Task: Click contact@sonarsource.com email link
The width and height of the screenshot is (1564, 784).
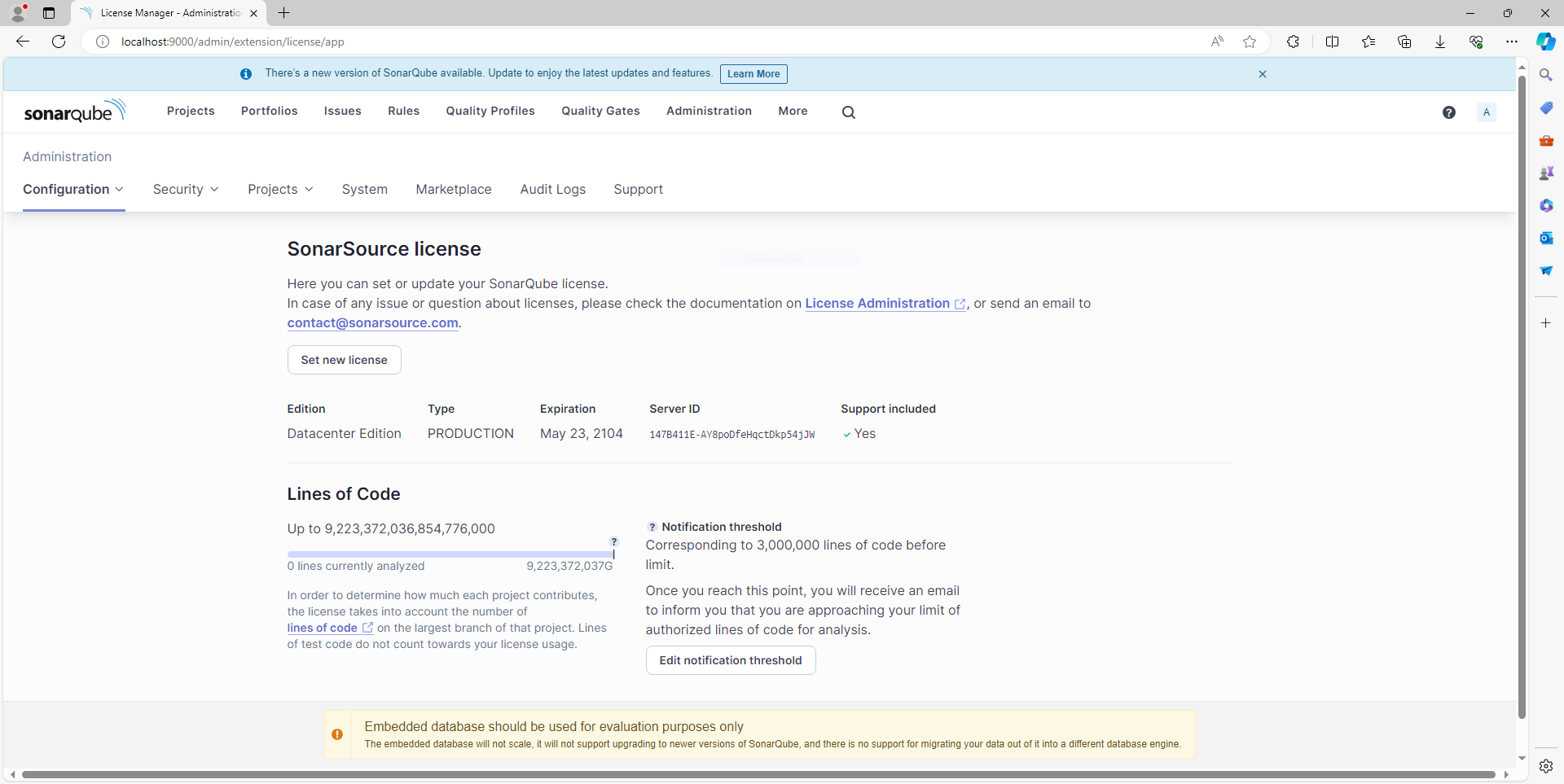Action: tap(372, 323)
